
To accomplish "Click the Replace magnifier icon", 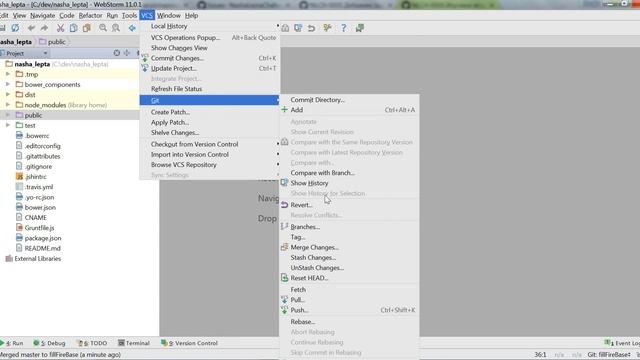I will (116, 28).
